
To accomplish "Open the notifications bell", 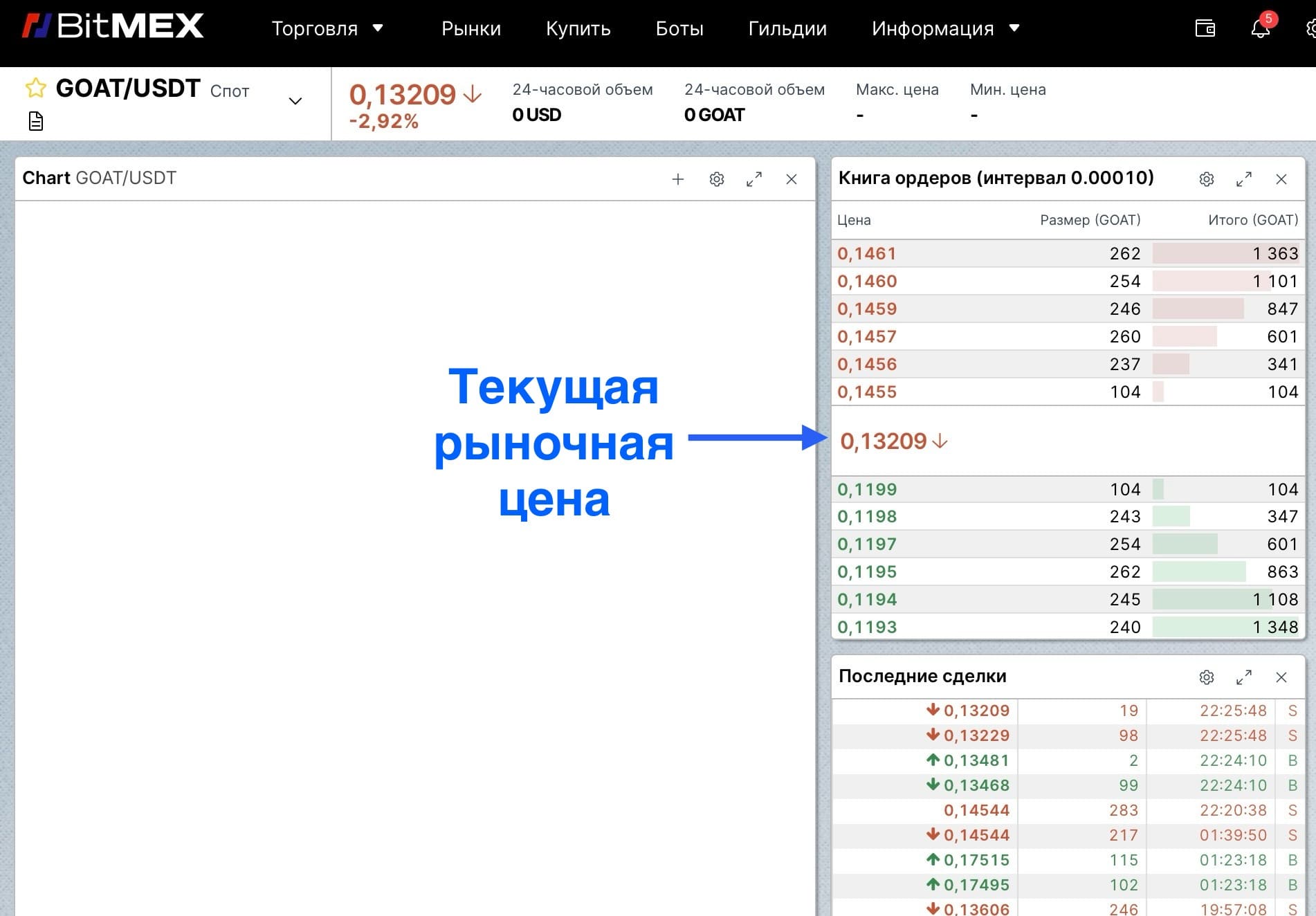I will click(x=1261, y=28).
